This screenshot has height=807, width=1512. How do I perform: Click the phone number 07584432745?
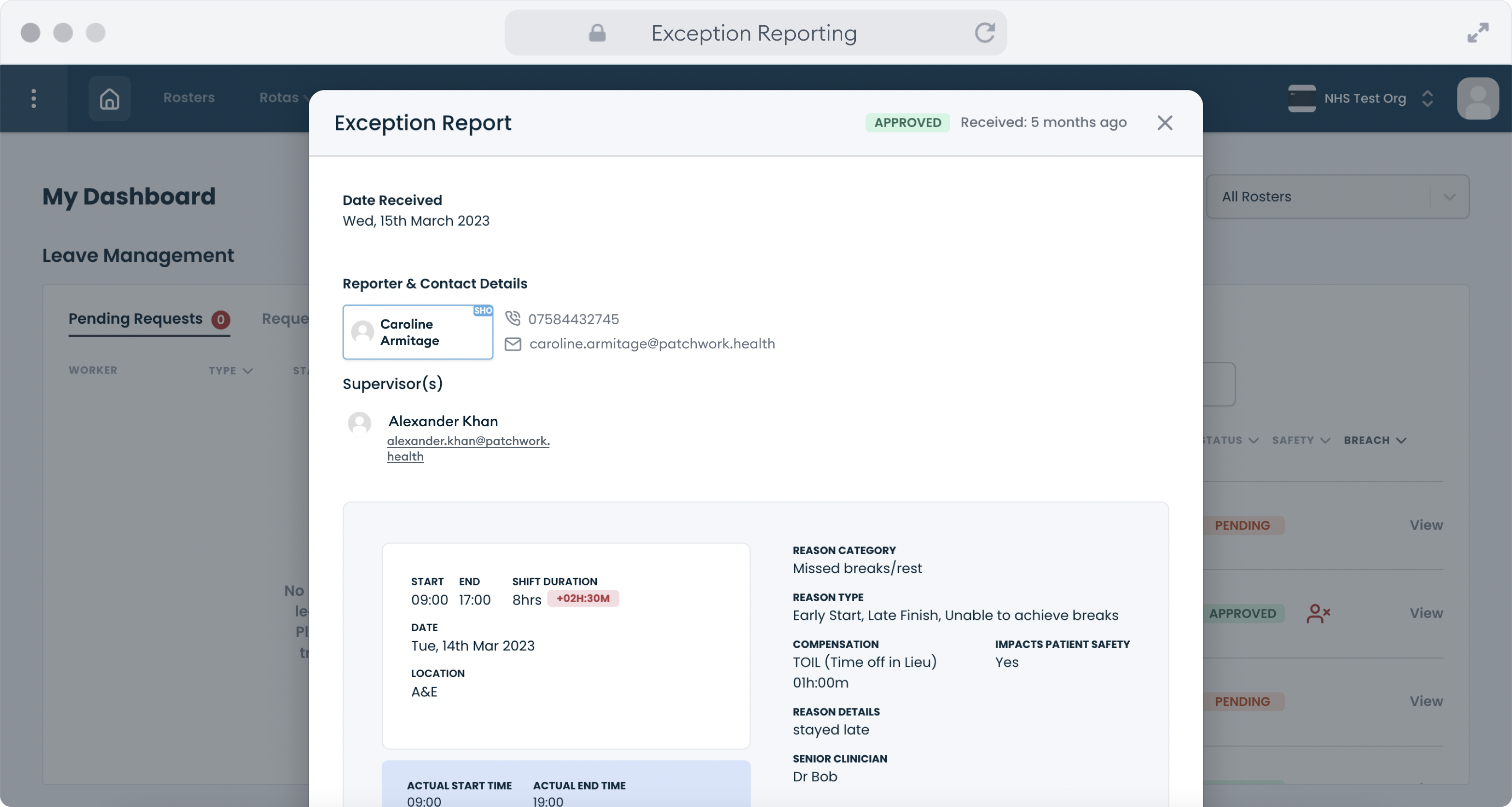click(574, 319)
